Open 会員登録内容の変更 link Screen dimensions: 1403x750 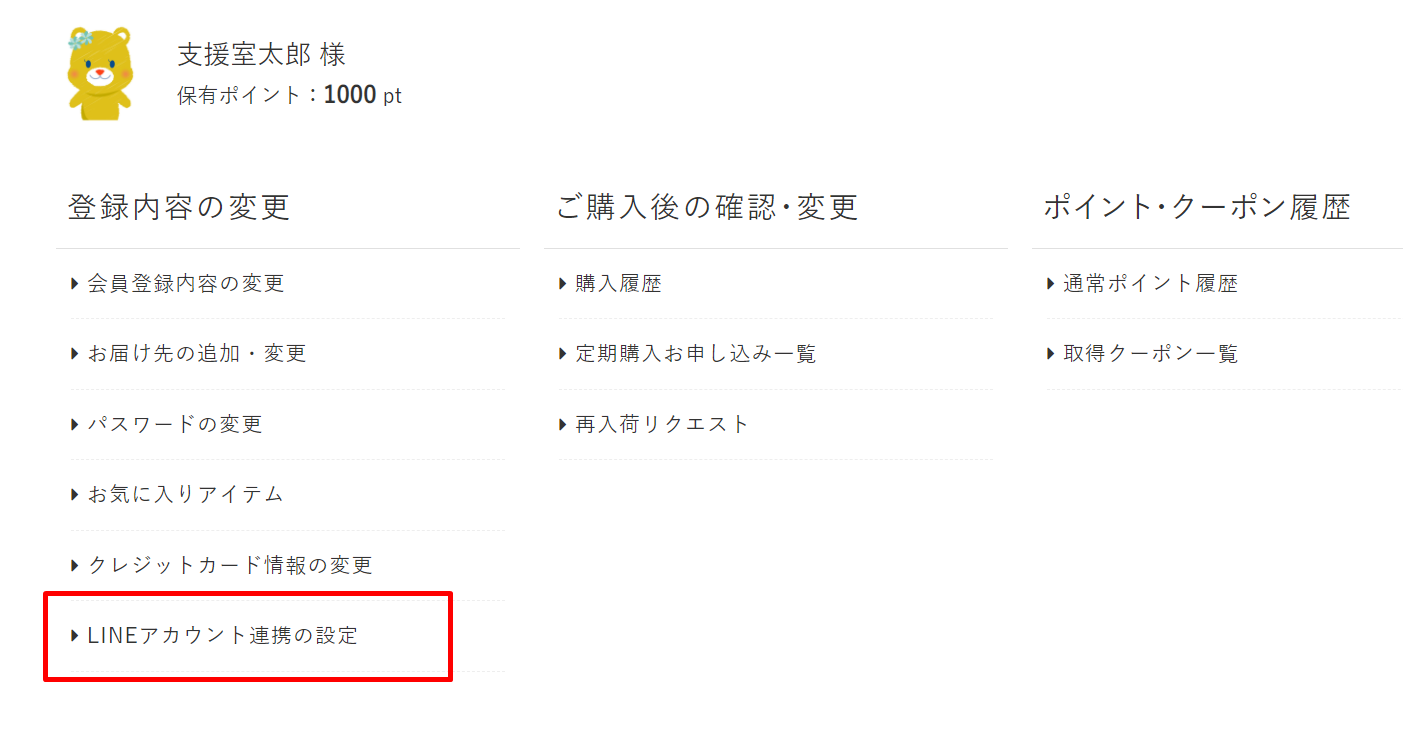click(x=186, y=284)
